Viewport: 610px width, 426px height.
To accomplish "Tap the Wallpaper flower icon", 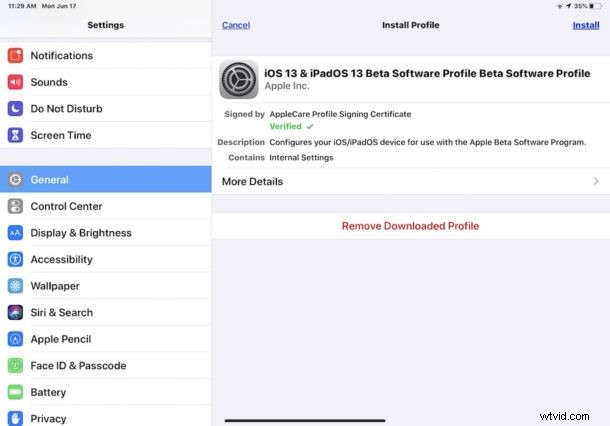I will point(15,286).
